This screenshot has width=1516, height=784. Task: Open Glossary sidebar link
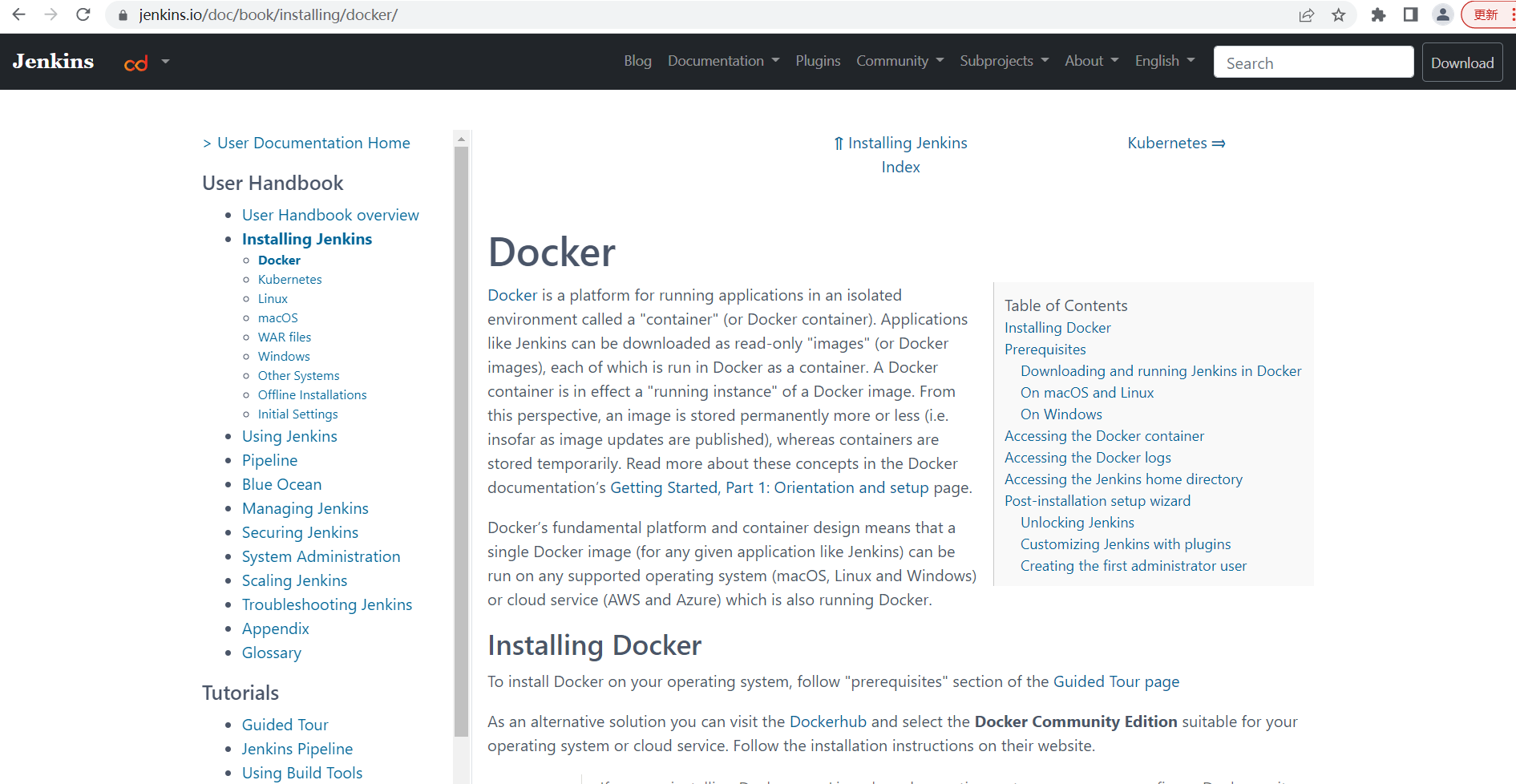point(272,653)
